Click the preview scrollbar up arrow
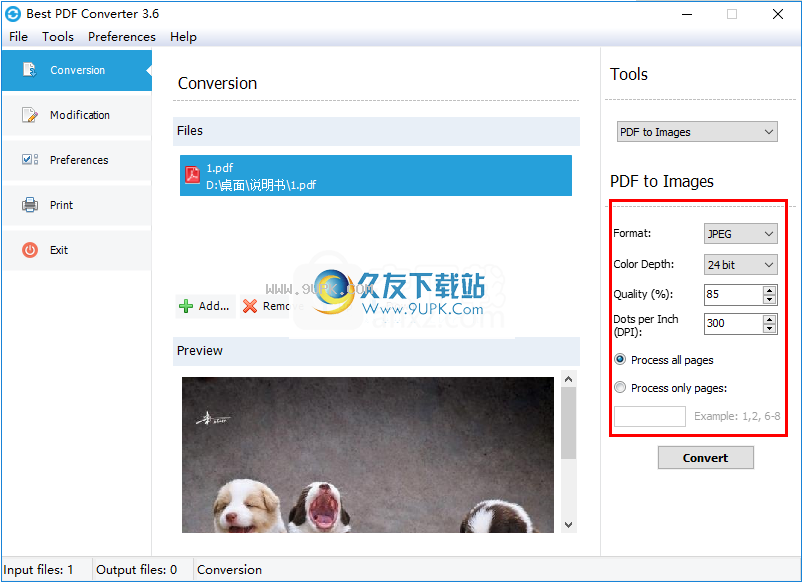Viewport: 804px width, 584px height. [568, 379]
